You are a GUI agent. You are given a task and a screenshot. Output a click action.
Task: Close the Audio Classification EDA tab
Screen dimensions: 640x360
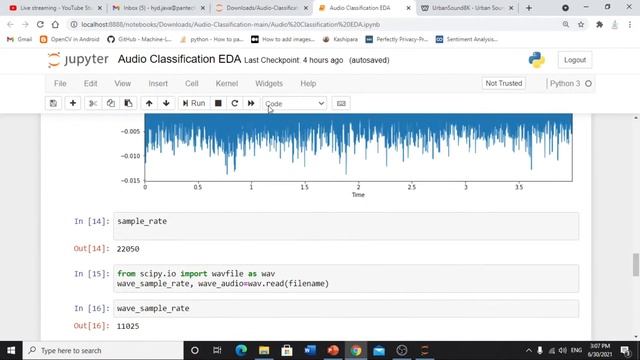coord(408,8)
